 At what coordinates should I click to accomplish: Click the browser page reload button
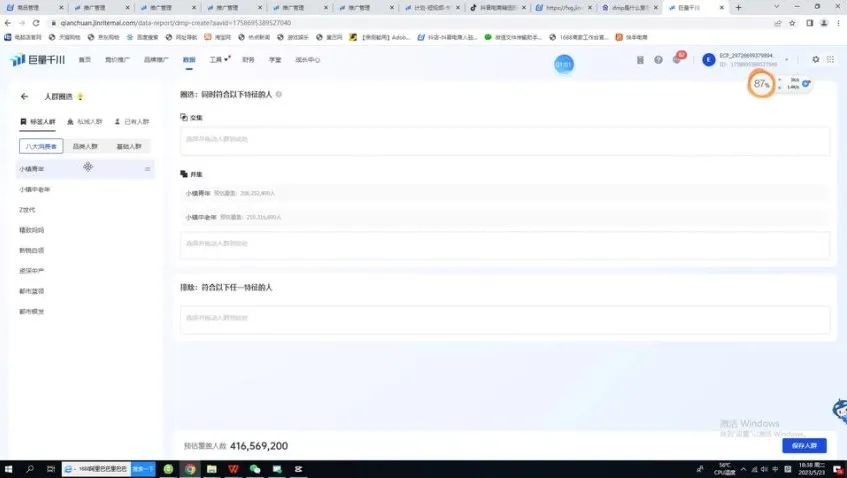[x=35, y=22]
